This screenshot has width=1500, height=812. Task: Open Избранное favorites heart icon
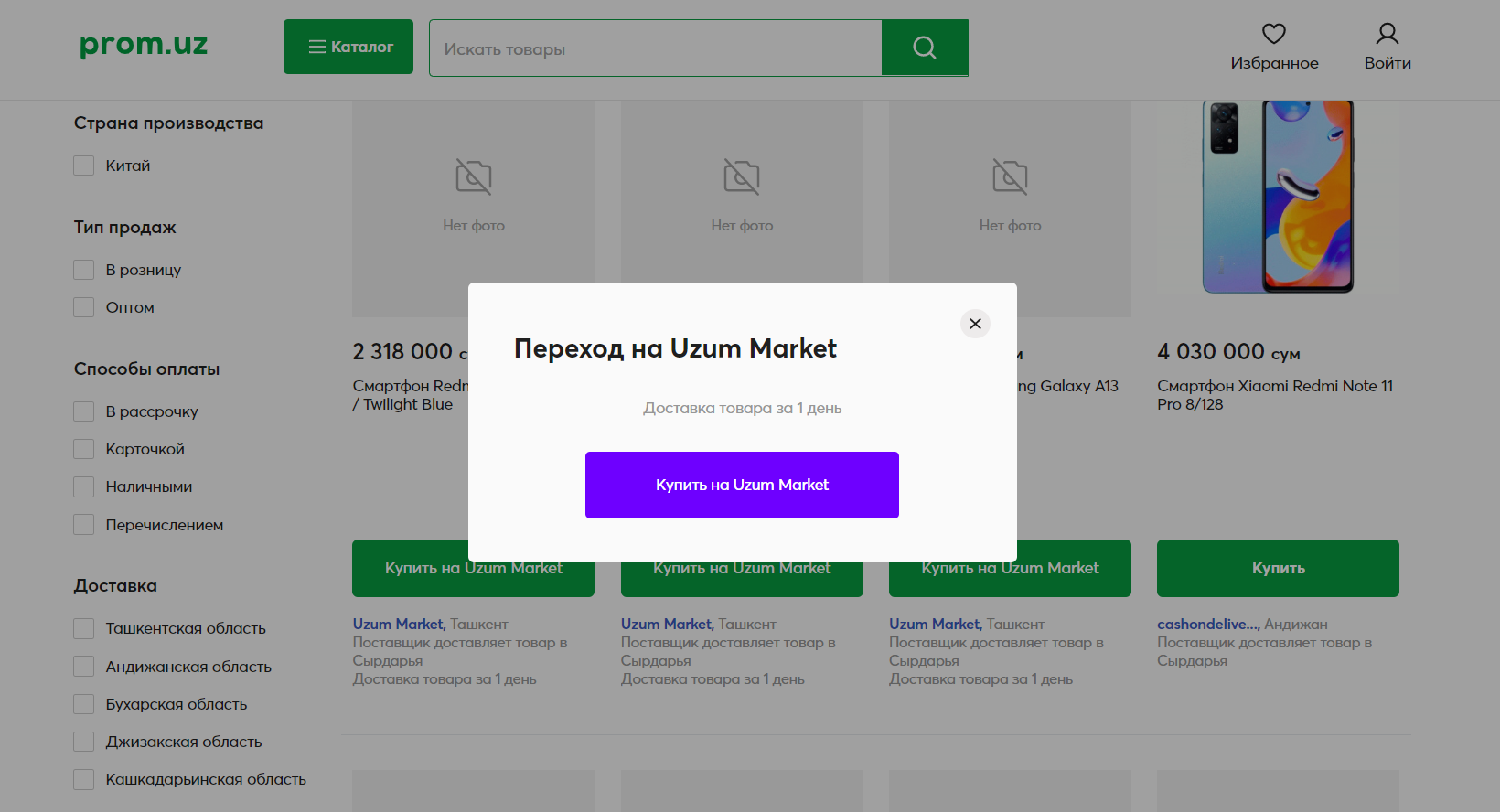tap(1274, 34)
